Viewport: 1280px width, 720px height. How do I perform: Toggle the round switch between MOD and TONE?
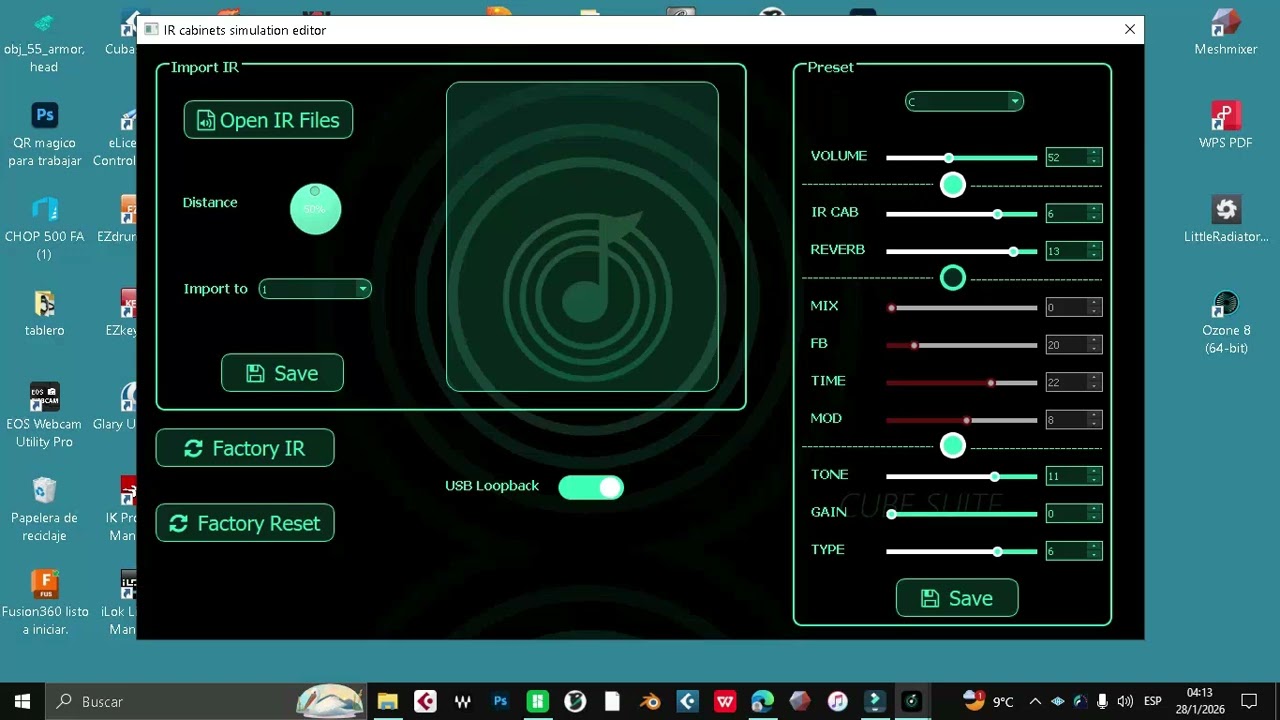(953, 445)
